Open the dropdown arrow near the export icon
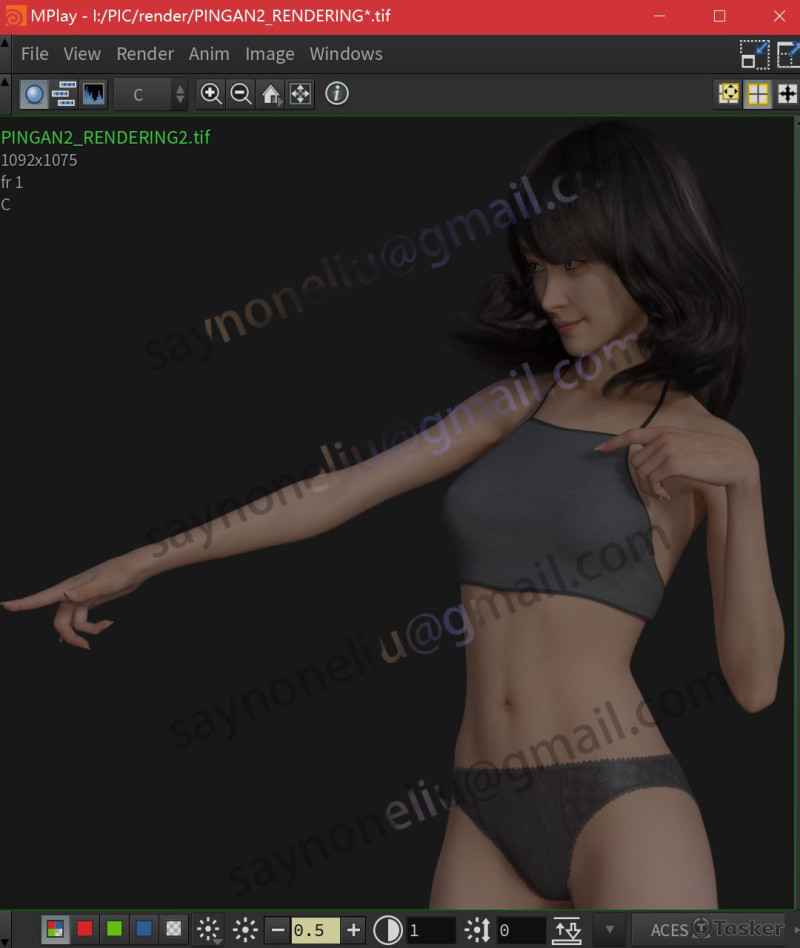Screen dimensions: 800x948 coord(608,930)
